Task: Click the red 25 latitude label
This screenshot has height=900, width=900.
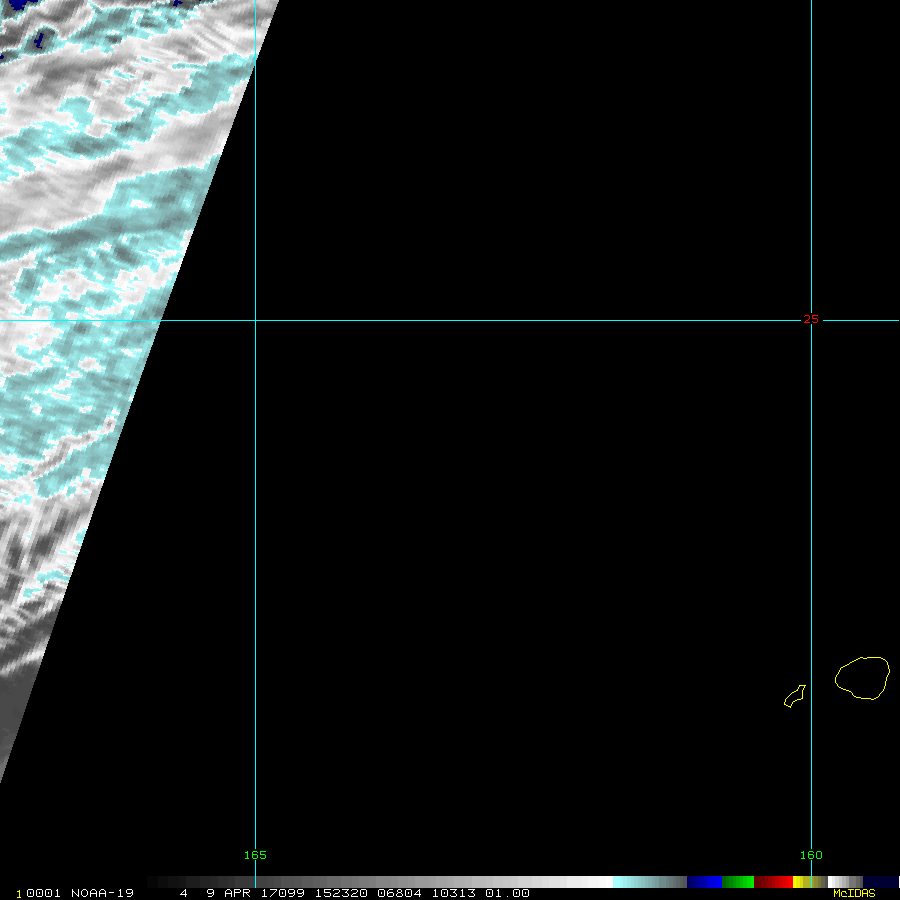Action: click(x=811, y=320)
